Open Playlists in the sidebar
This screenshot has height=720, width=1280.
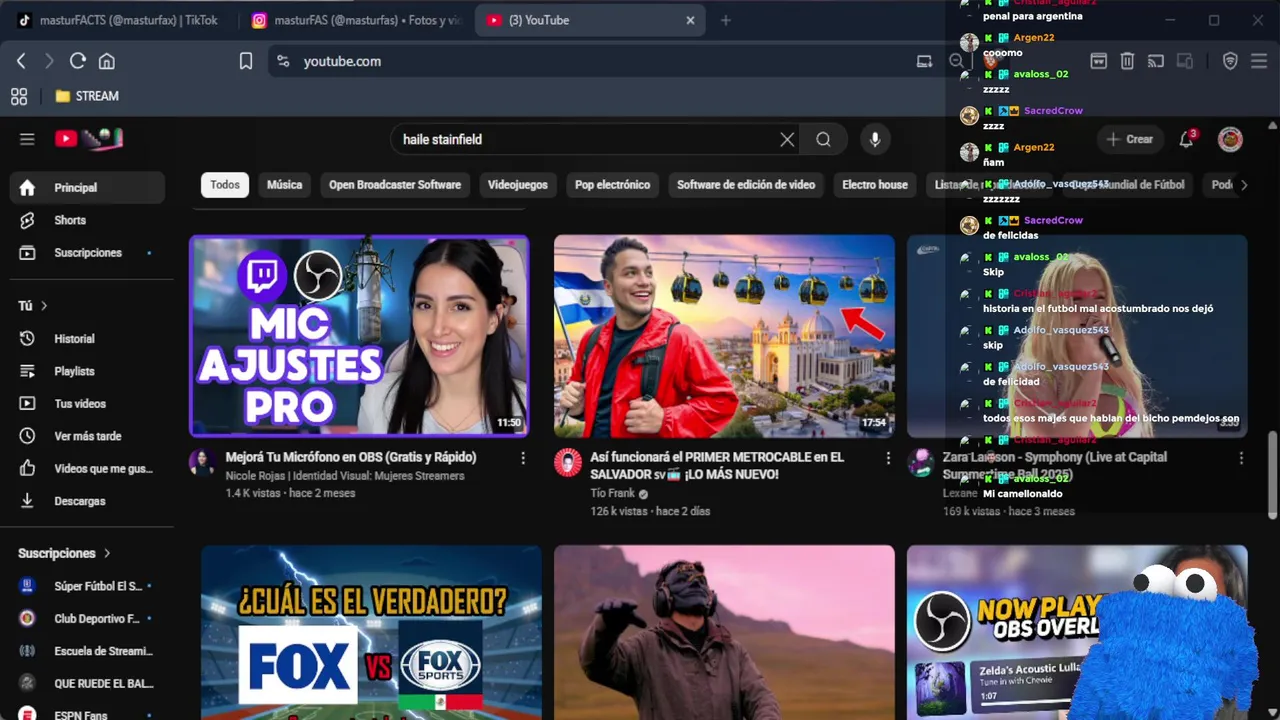click(x=87, y=371)
